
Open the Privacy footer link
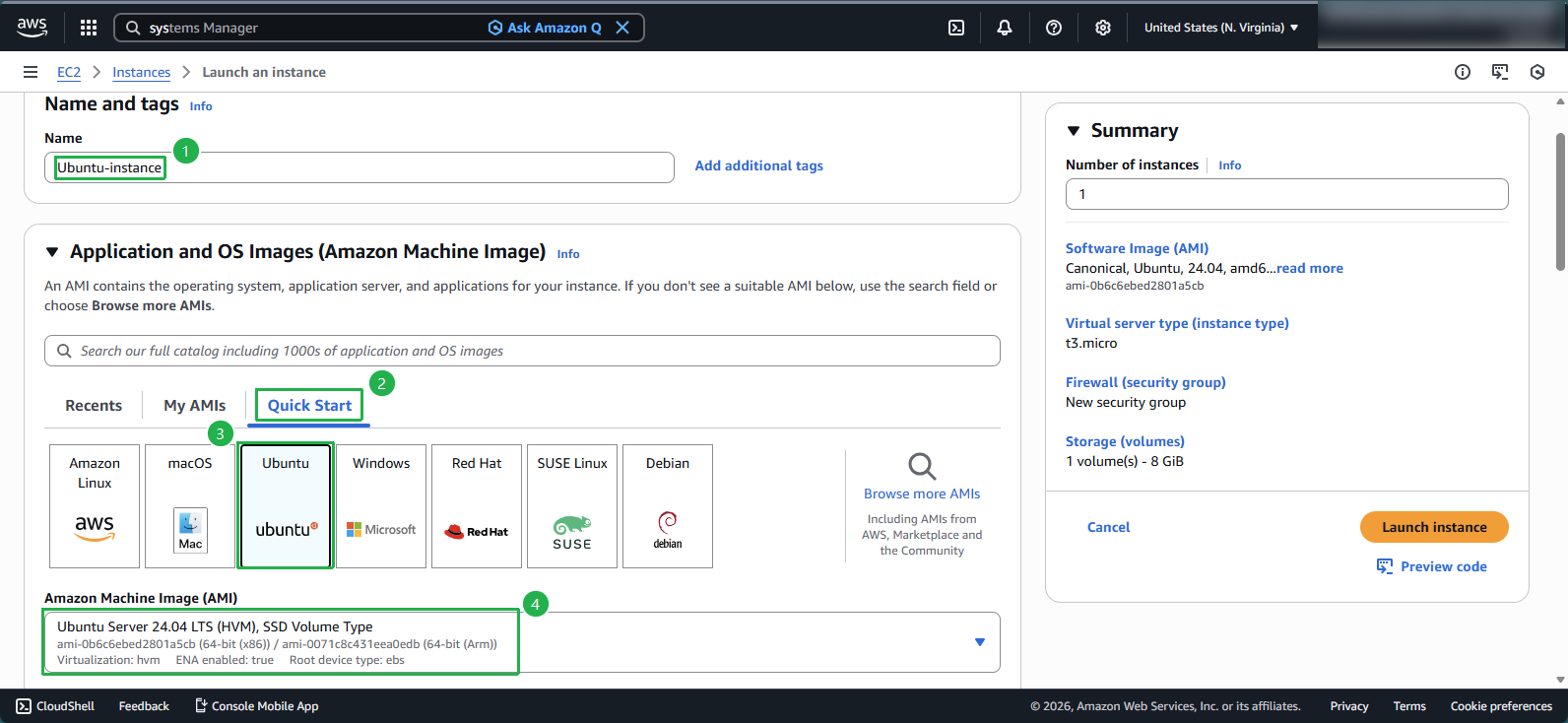click(x=1349, y=706)
